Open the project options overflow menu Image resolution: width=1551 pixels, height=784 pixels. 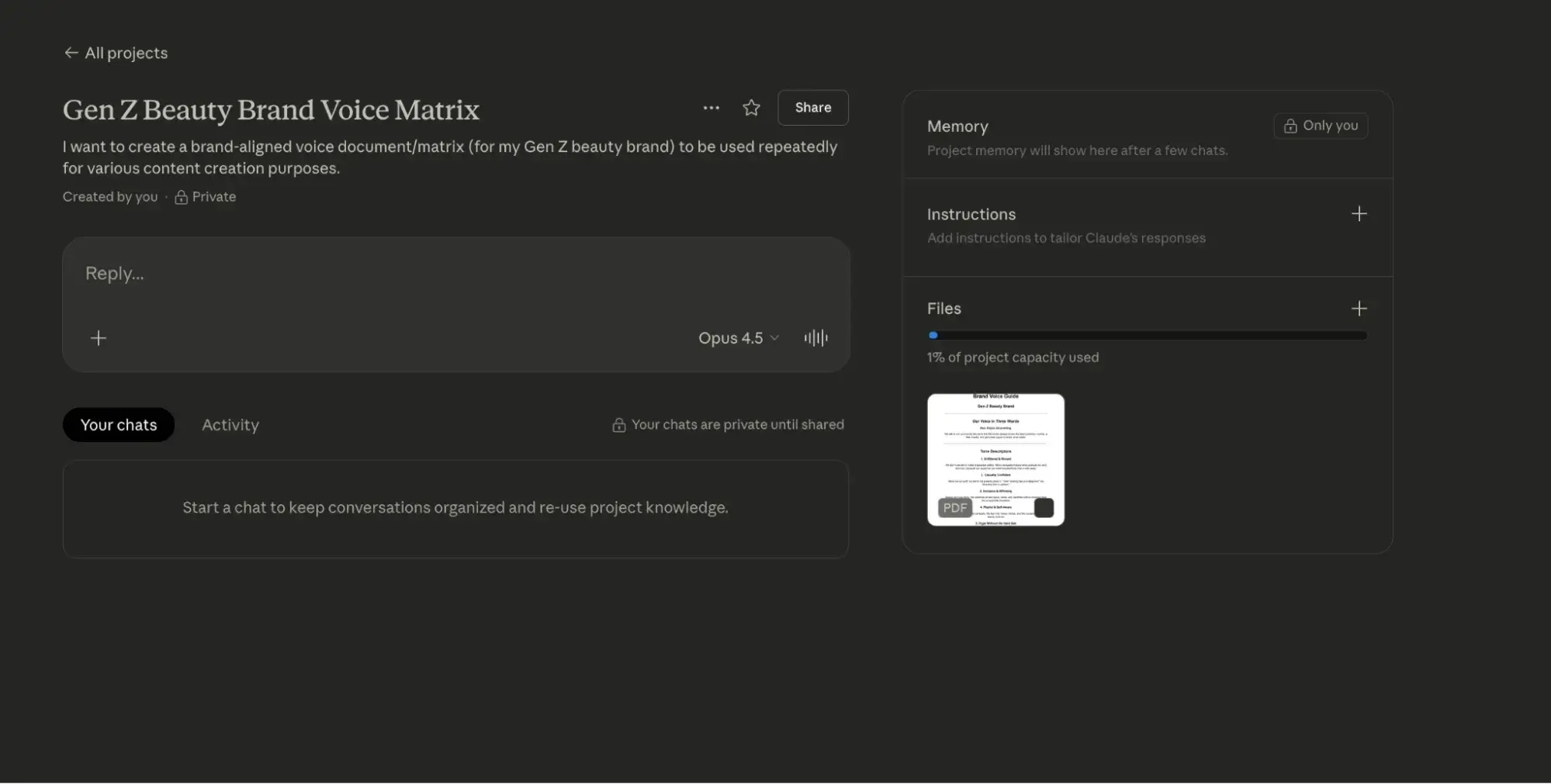[x=711, y=108]
